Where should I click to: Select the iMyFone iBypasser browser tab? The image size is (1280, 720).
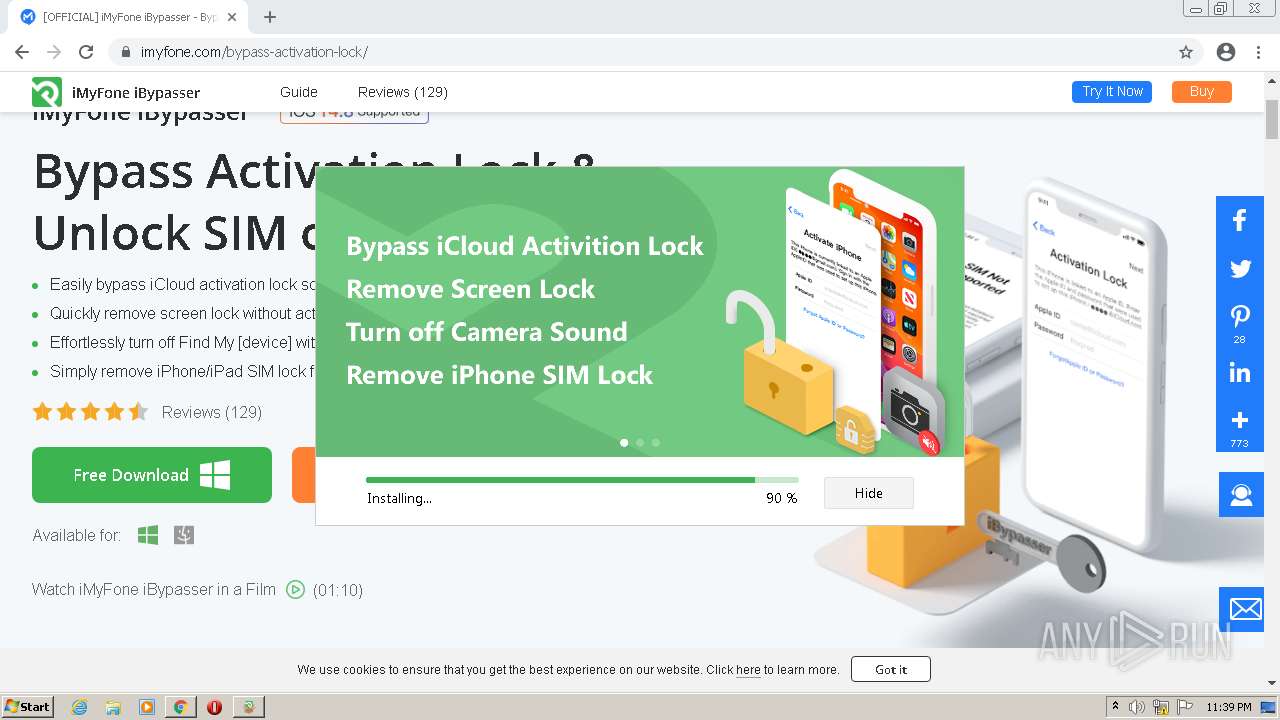(130, 17)
